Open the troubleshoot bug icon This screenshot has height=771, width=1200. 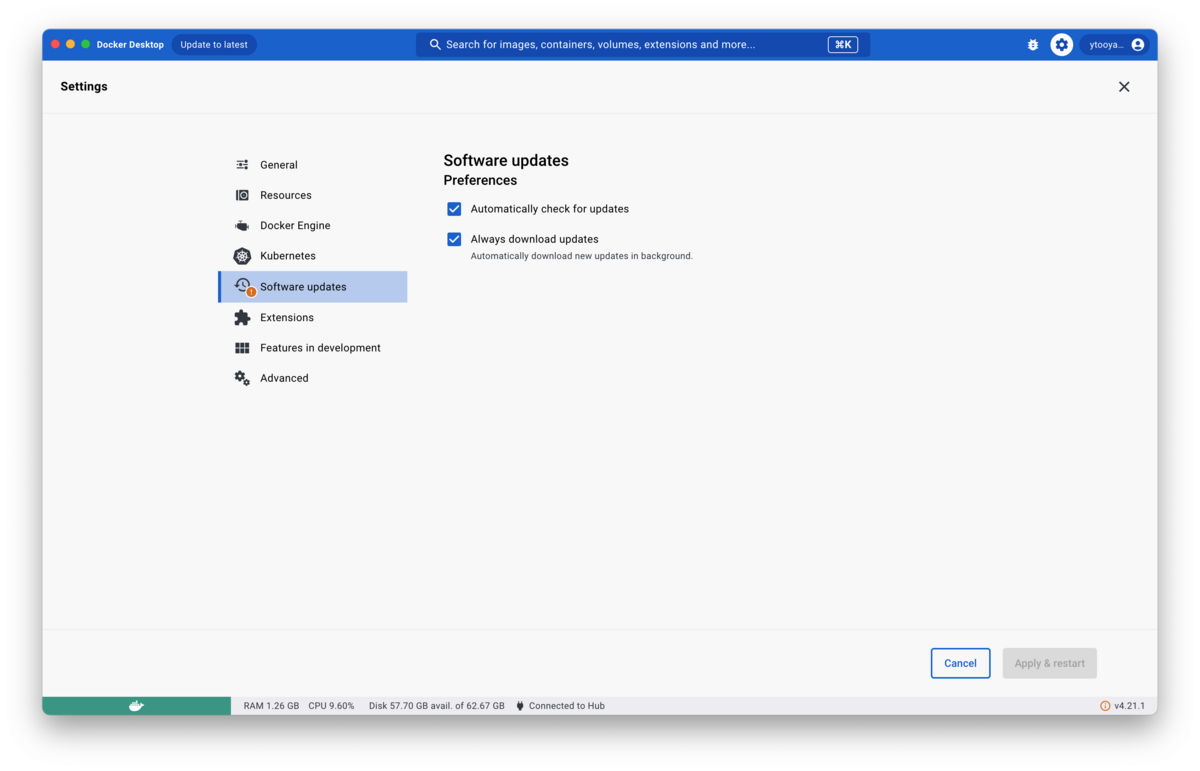click(x=1033, y=45)
